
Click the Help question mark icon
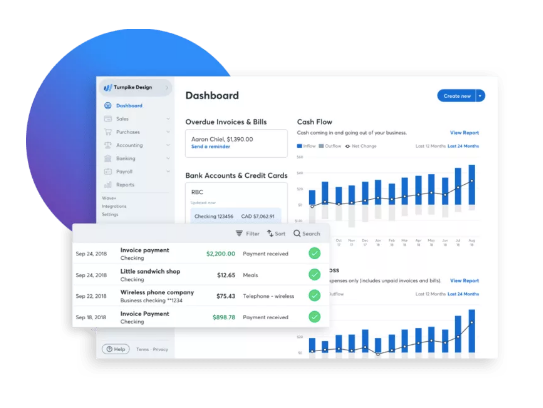coord(109,349)
